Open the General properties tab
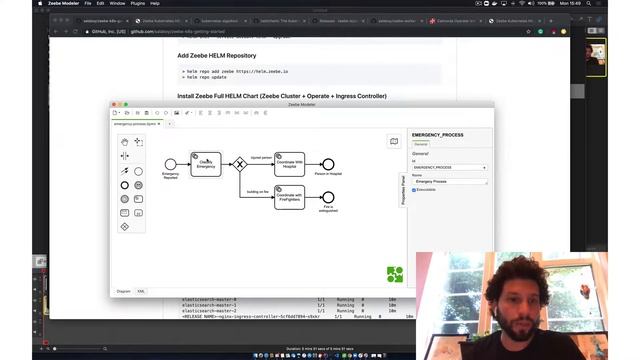Image resolution: width=640 pixels, height=360 pixels. (x=420, y=144)
